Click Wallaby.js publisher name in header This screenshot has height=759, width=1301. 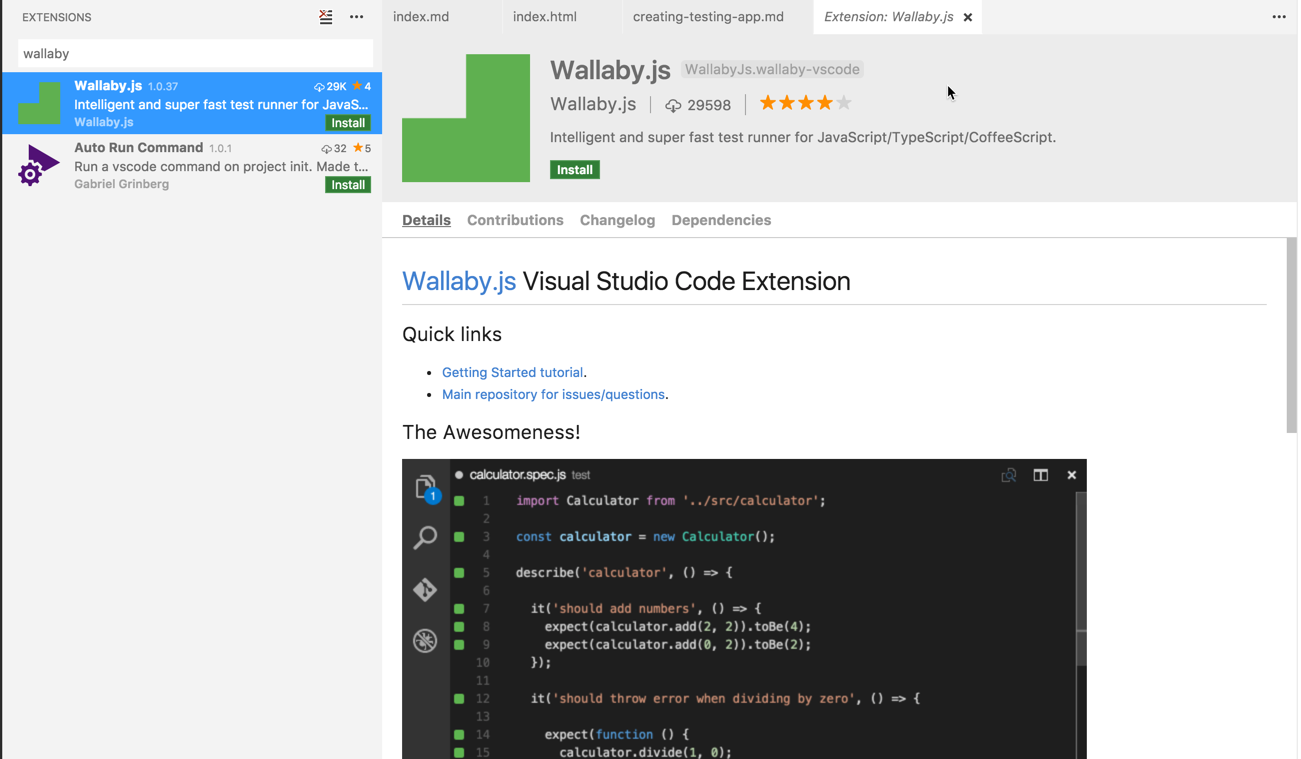(593, 103)
